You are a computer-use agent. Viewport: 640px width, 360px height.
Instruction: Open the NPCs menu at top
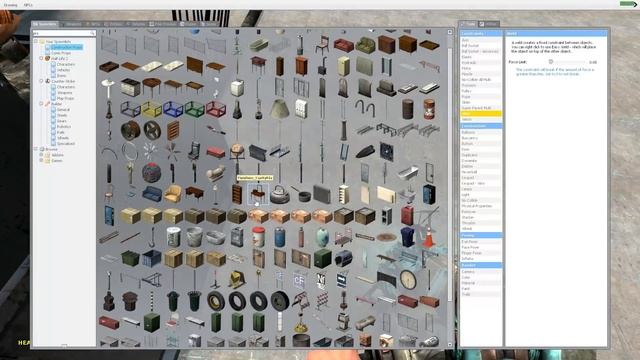(28, 5)
